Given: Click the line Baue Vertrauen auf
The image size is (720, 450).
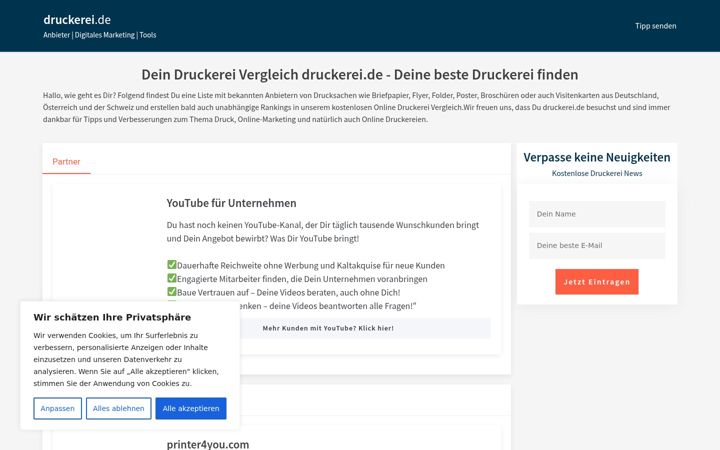Looking at the screenshot, I should (288, 292).
